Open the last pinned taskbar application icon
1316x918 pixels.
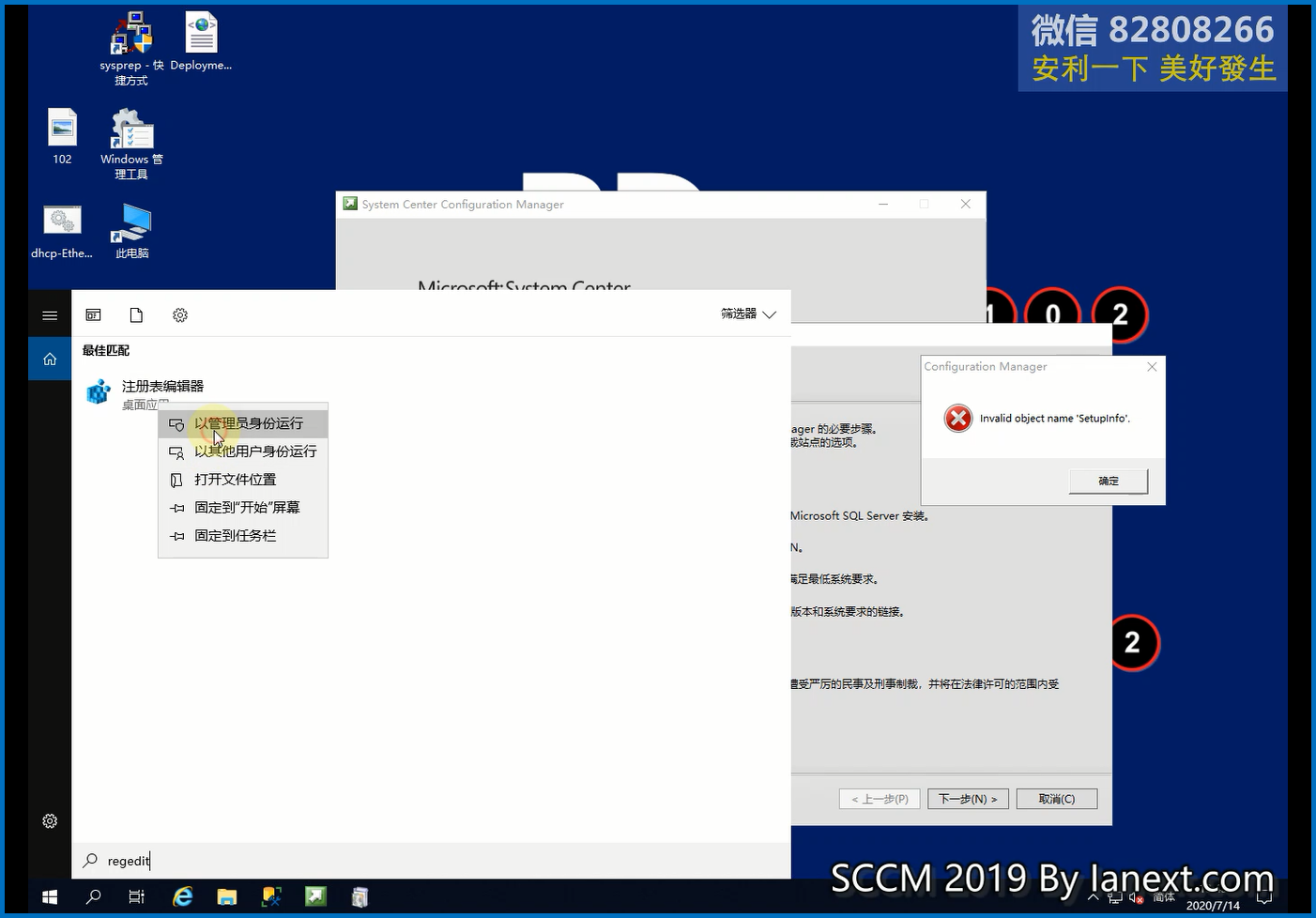coord(360,897)
